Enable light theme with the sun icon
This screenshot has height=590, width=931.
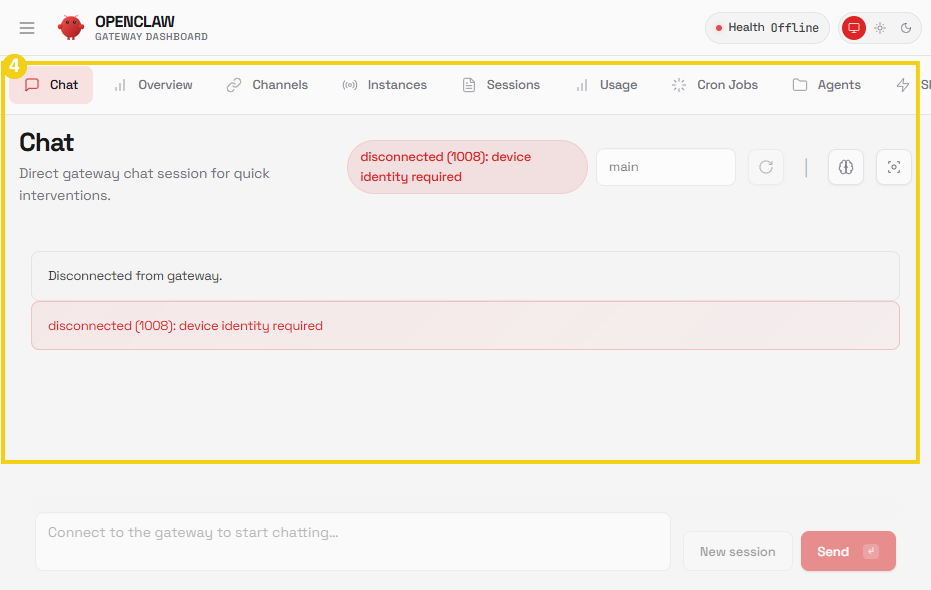(880, 28)
